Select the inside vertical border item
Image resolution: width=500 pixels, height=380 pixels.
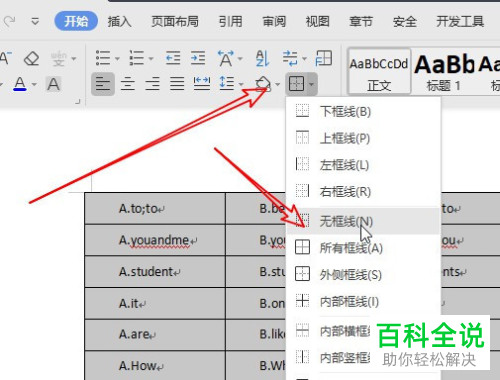[332, 358]
